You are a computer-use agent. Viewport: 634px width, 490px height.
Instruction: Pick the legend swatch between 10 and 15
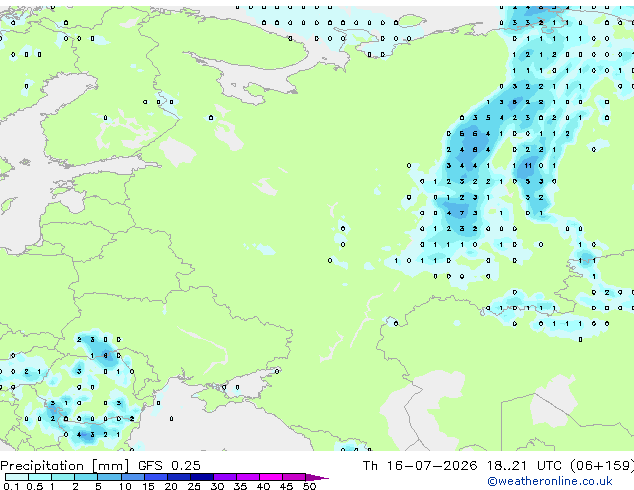tap(132, 477)
